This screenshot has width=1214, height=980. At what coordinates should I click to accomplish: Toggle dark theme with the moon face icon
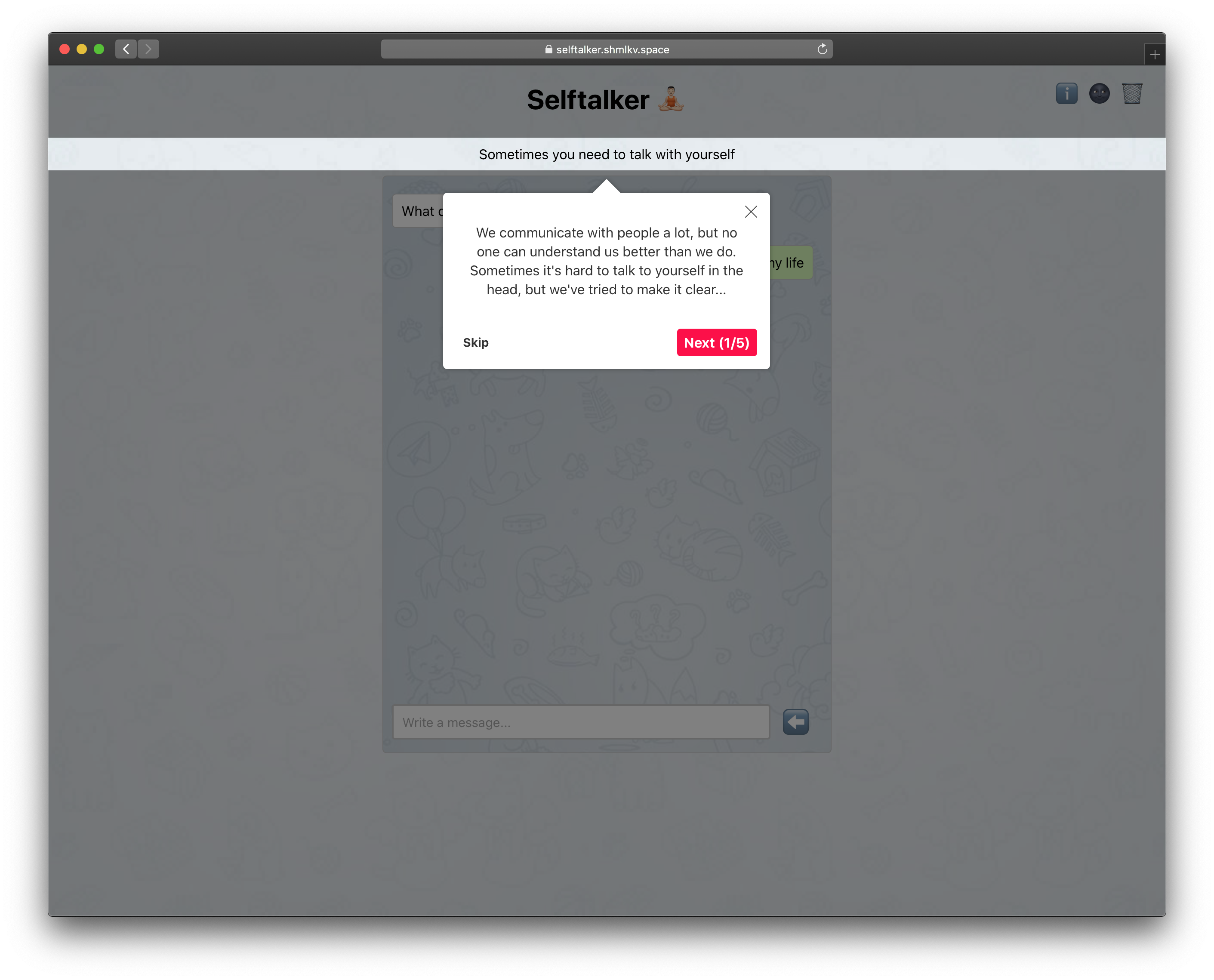pos(1100,94)
